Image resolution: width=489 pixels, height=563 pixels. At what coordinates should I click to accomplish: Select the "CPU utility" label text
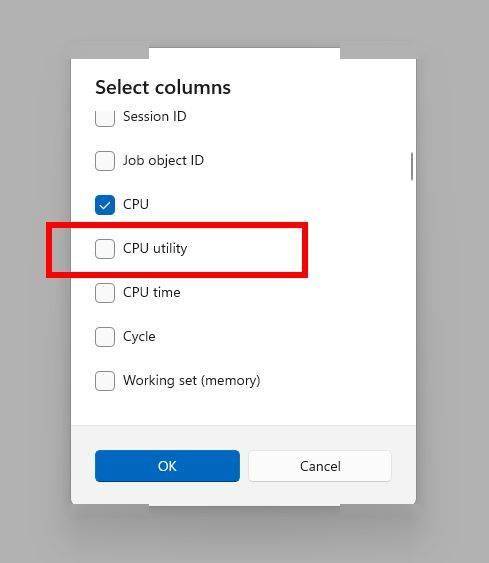(x=155, y=248)
